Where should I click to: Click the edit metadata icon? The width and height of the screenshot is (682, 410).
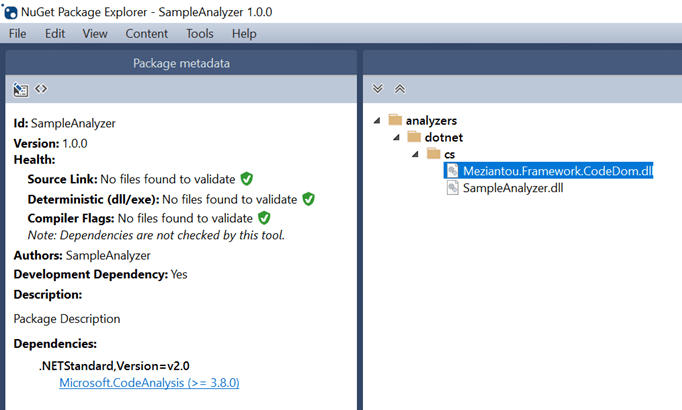(x=20, y=89)
